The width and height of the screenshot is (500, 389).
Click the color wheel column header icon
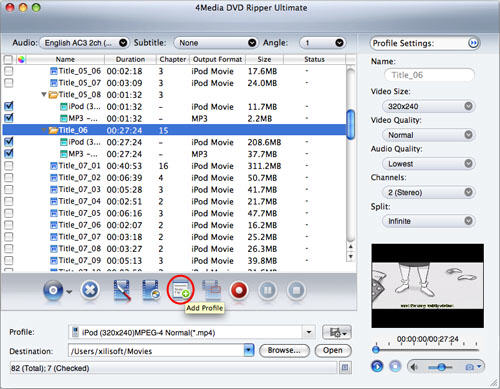coord(21,60)
